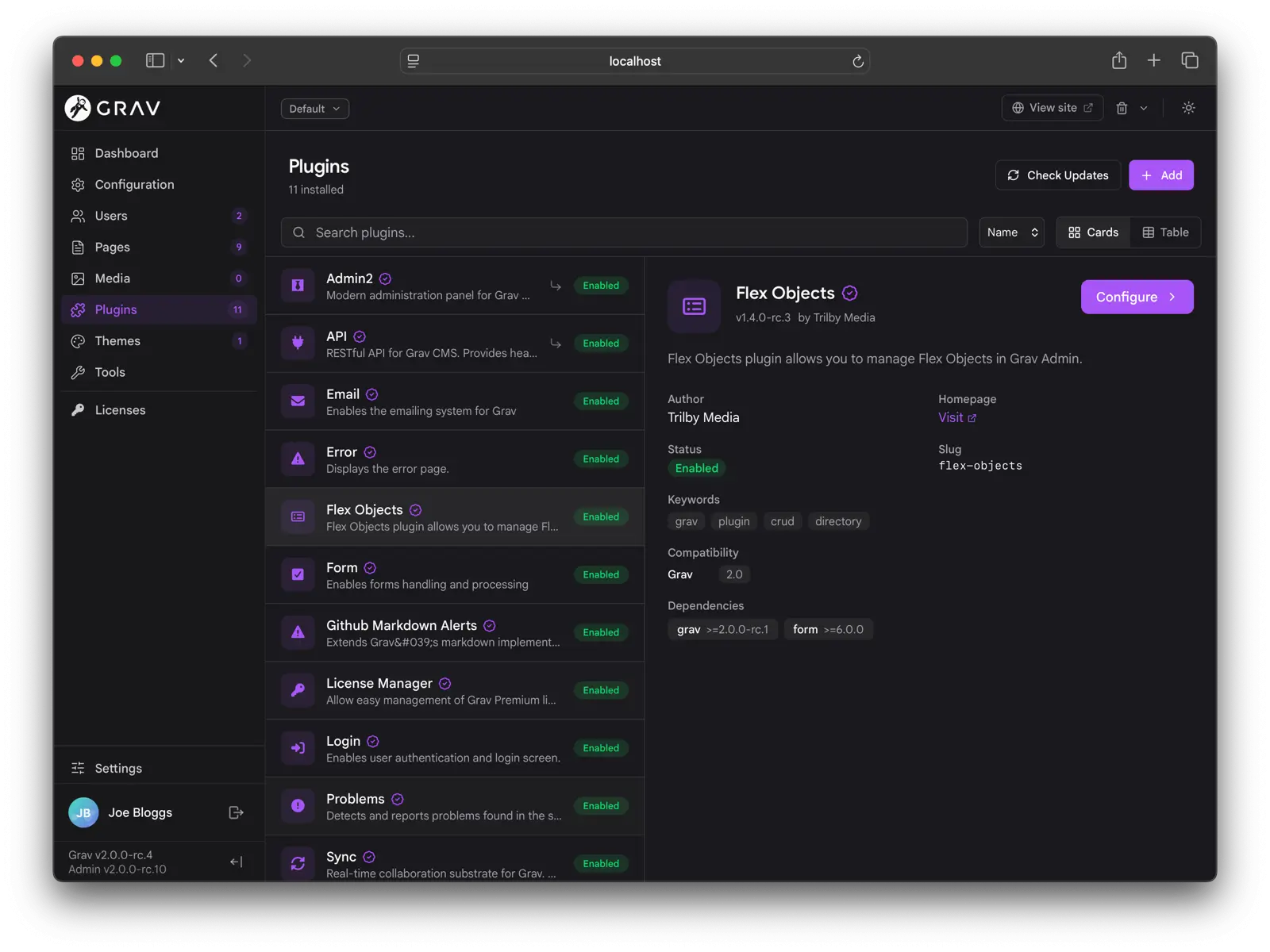Focus the Search plugins field
The image size is (1270, 952).
click(x=624, y=232)
